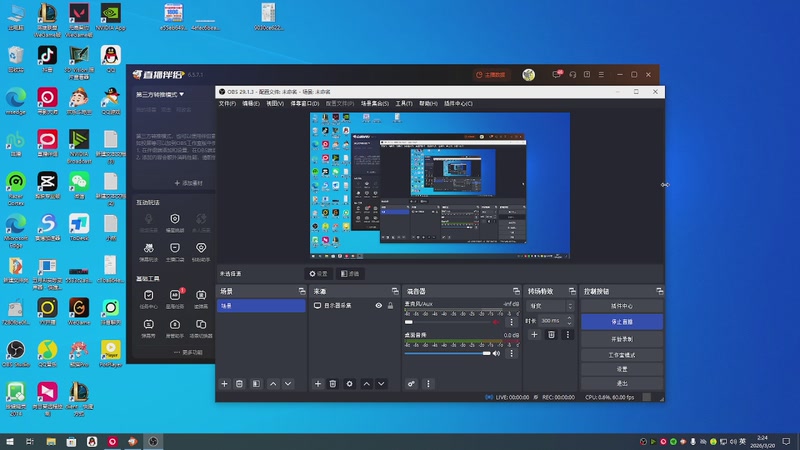Viewport: 800px width, 450px height.
Task: Click exit button in controls dock
Action: (622, 383)
